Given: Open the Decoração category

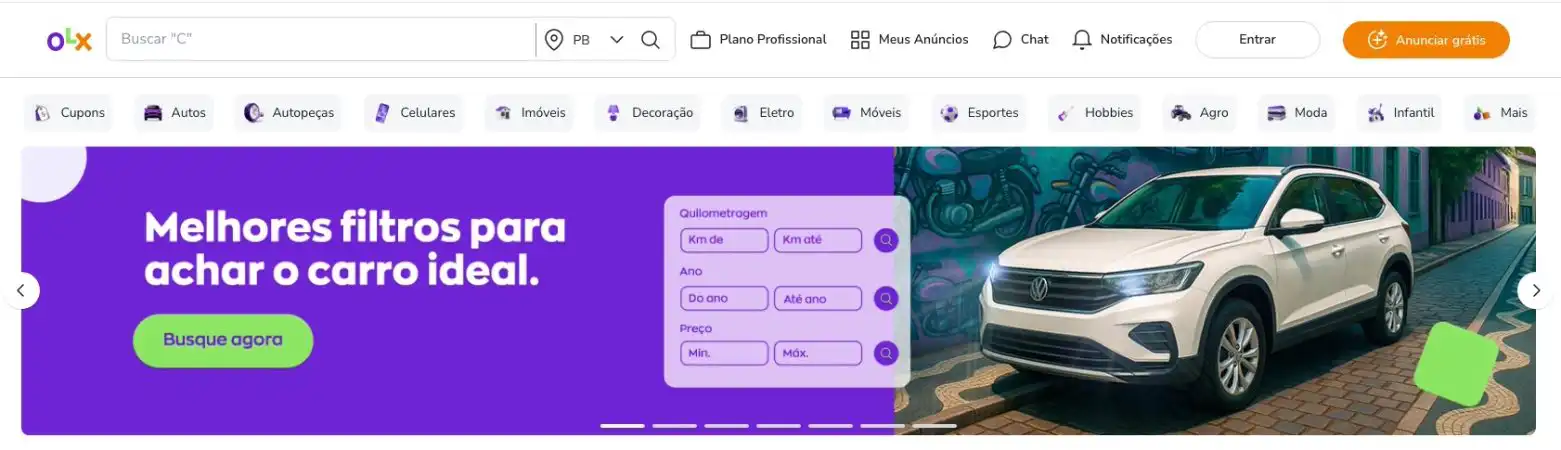Looking at the screenshot, I should (x=649, y=113).
